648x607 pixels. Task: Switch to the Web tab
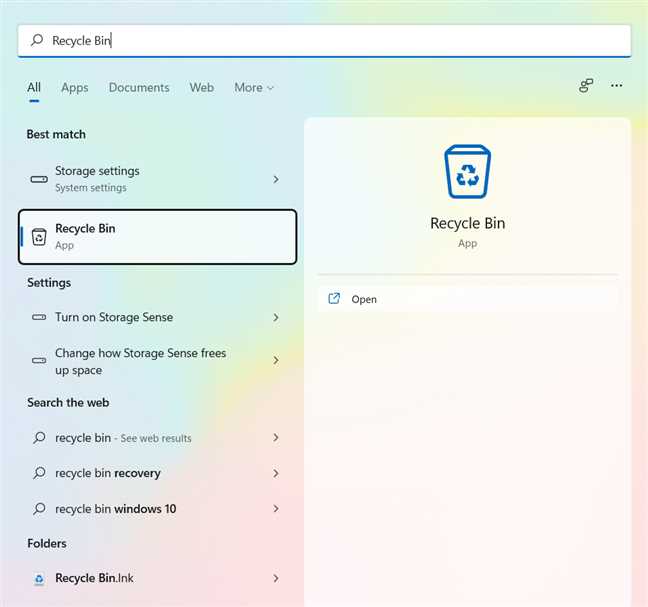(202, 88)
